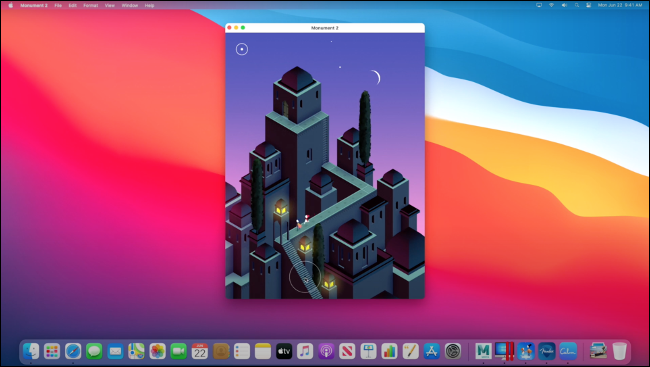Open Notes from the dock

(x=263, y=351)
